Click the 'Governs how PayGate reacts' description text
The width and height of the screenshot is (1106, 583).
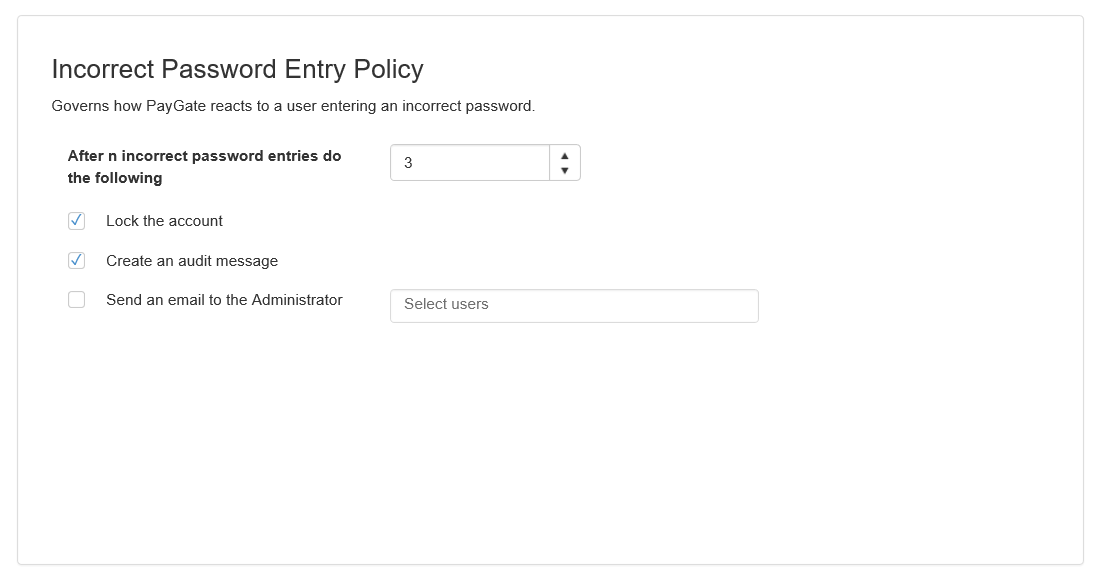coord(293,106)
